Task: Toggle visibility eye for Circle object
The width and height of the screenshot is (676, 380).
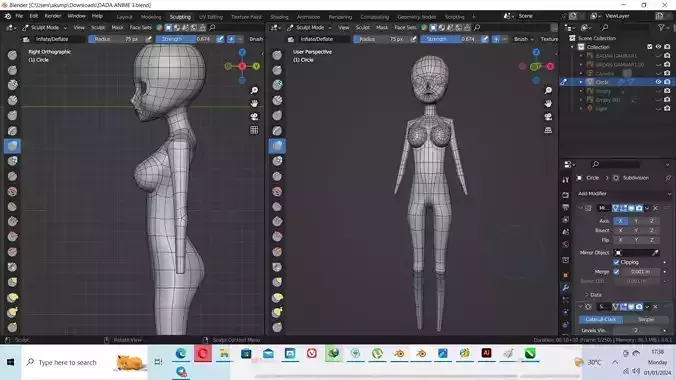Action: (x=658, y=82)
